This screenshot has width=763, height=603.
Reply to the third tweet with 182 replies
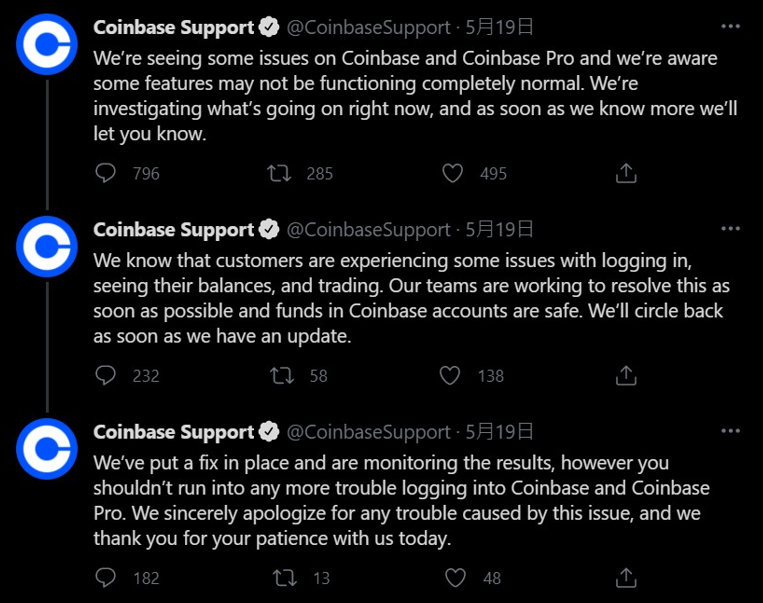pyautogui.click(x=106, y=577)
